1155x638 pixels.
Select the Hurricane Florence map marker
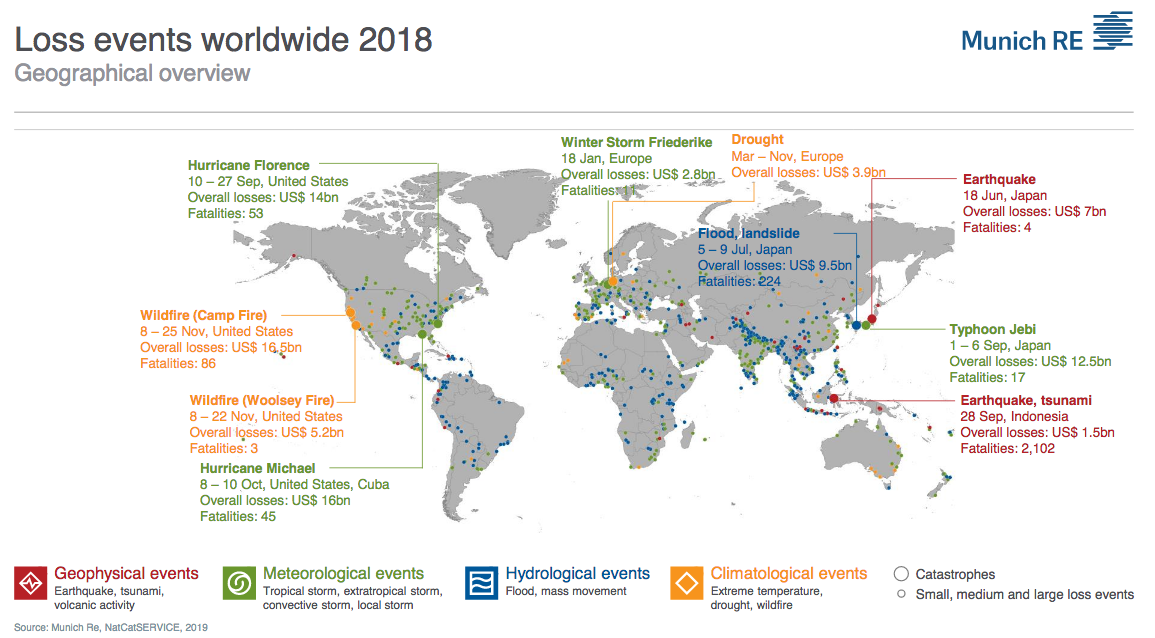438,323
